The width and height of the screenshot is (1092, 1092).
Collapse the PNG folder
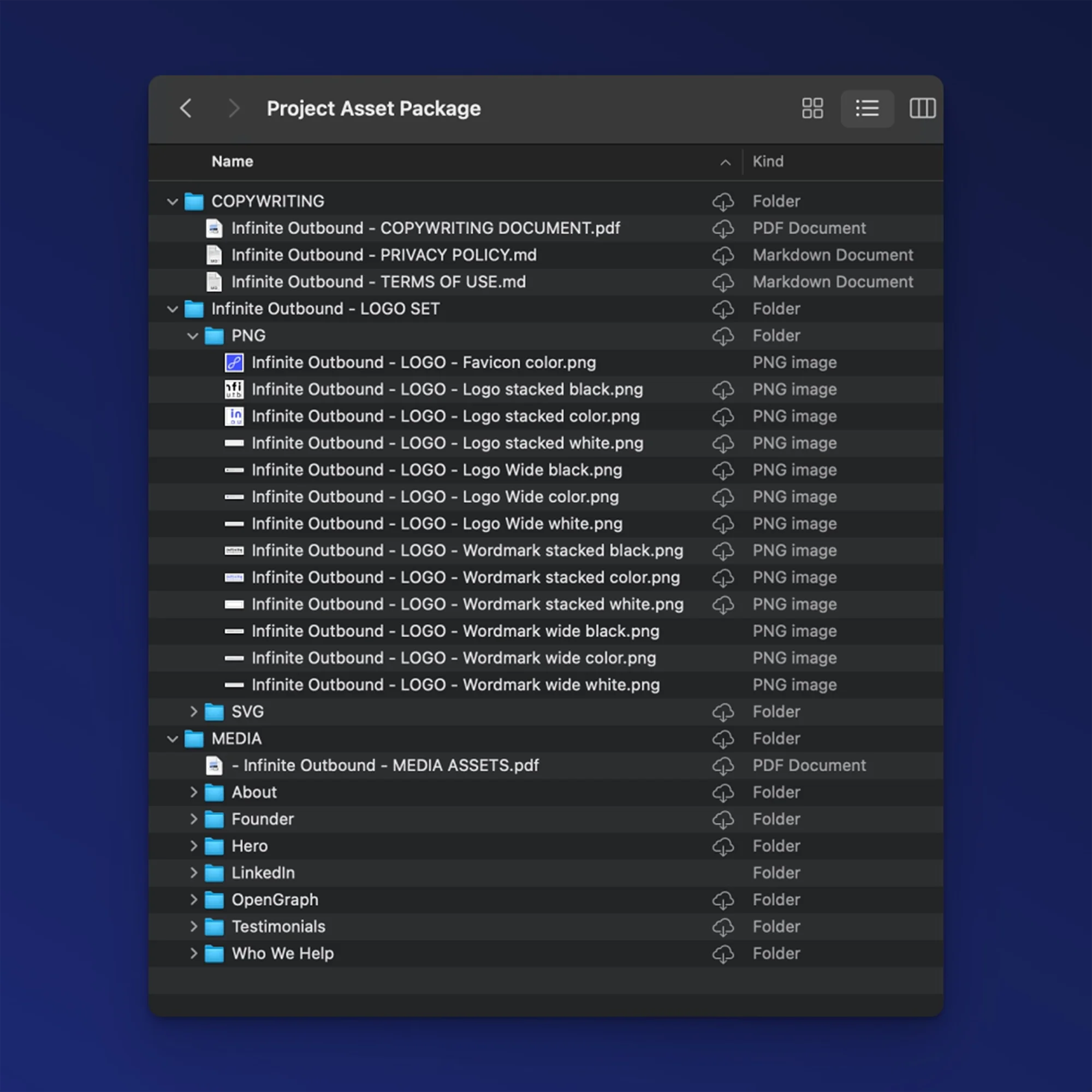[193, 336]
